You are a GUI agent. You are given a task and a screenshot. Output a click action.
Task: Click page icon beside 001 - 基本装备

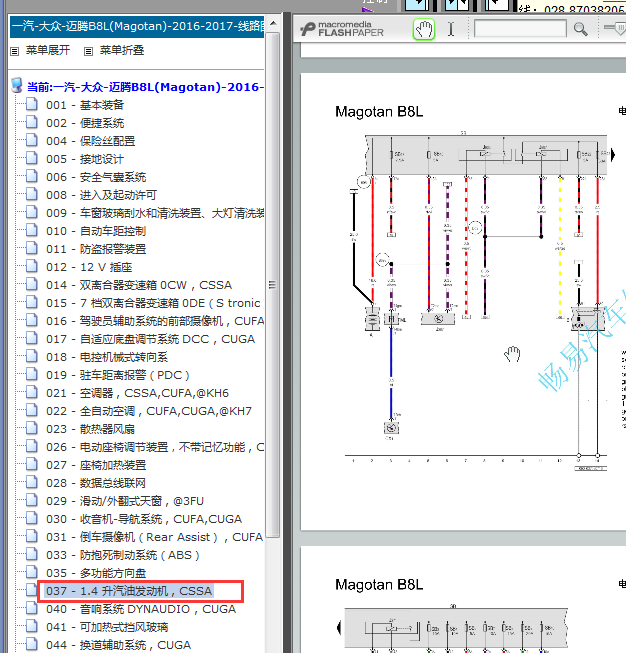tap(32, 104)
